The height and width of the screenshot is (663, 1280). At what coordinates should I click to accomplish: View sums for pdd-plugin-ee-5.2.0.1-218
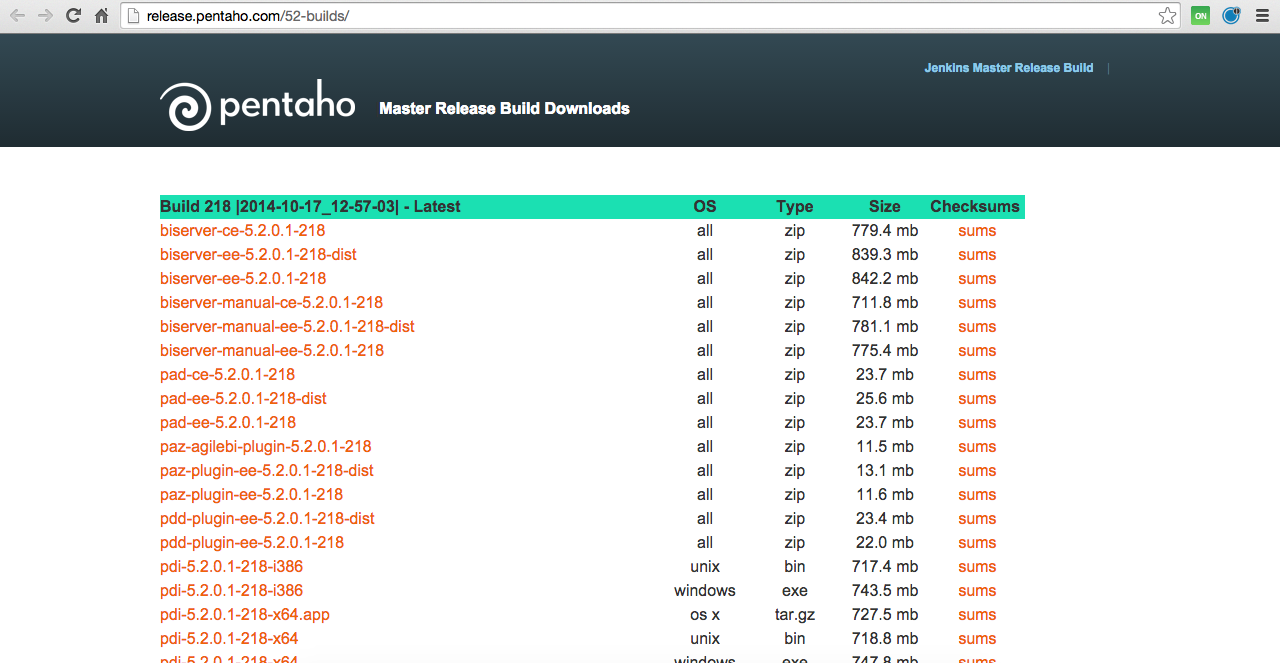point(977,543)
